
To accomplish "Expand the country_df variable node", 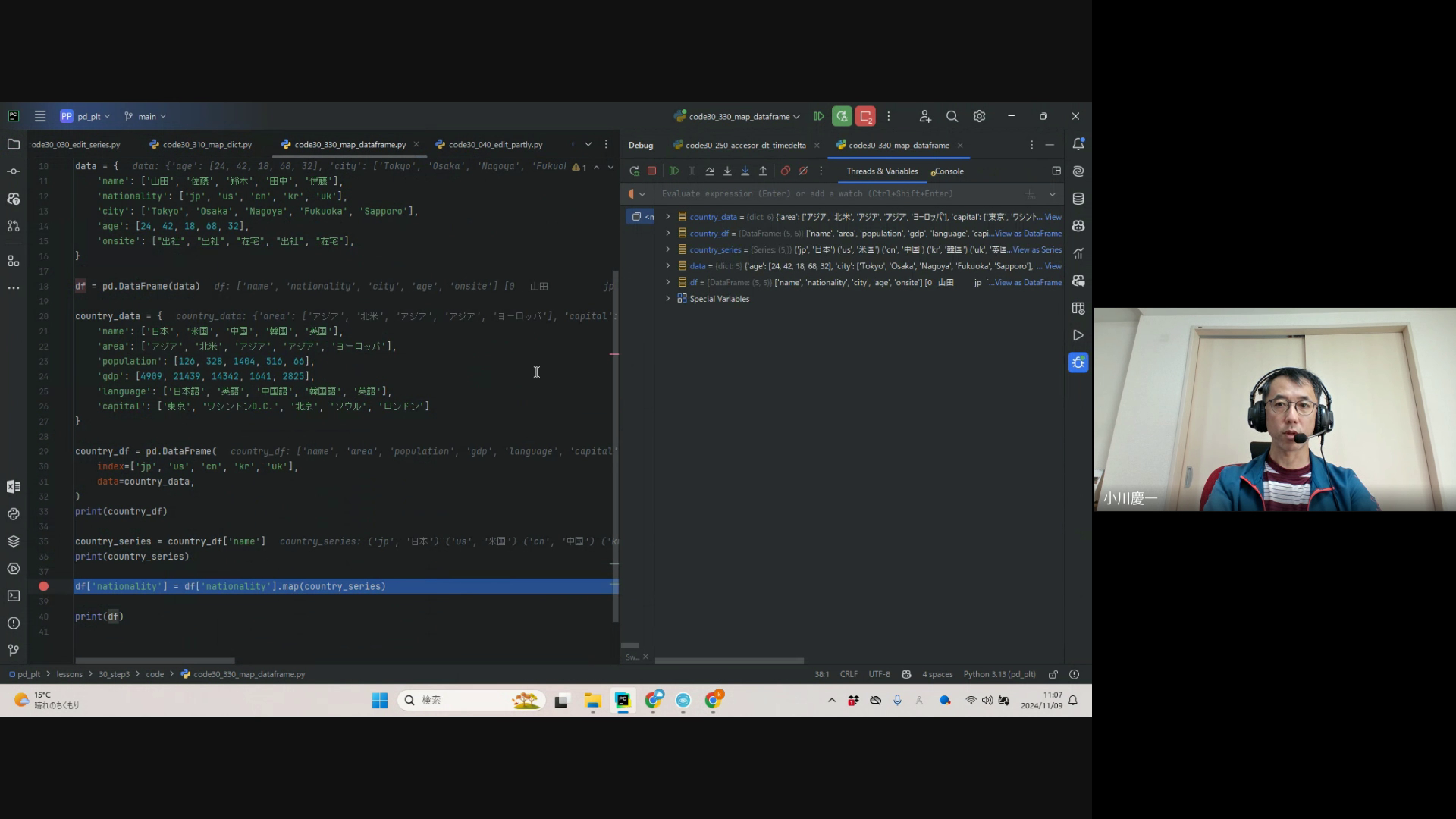I will [668, 233].
